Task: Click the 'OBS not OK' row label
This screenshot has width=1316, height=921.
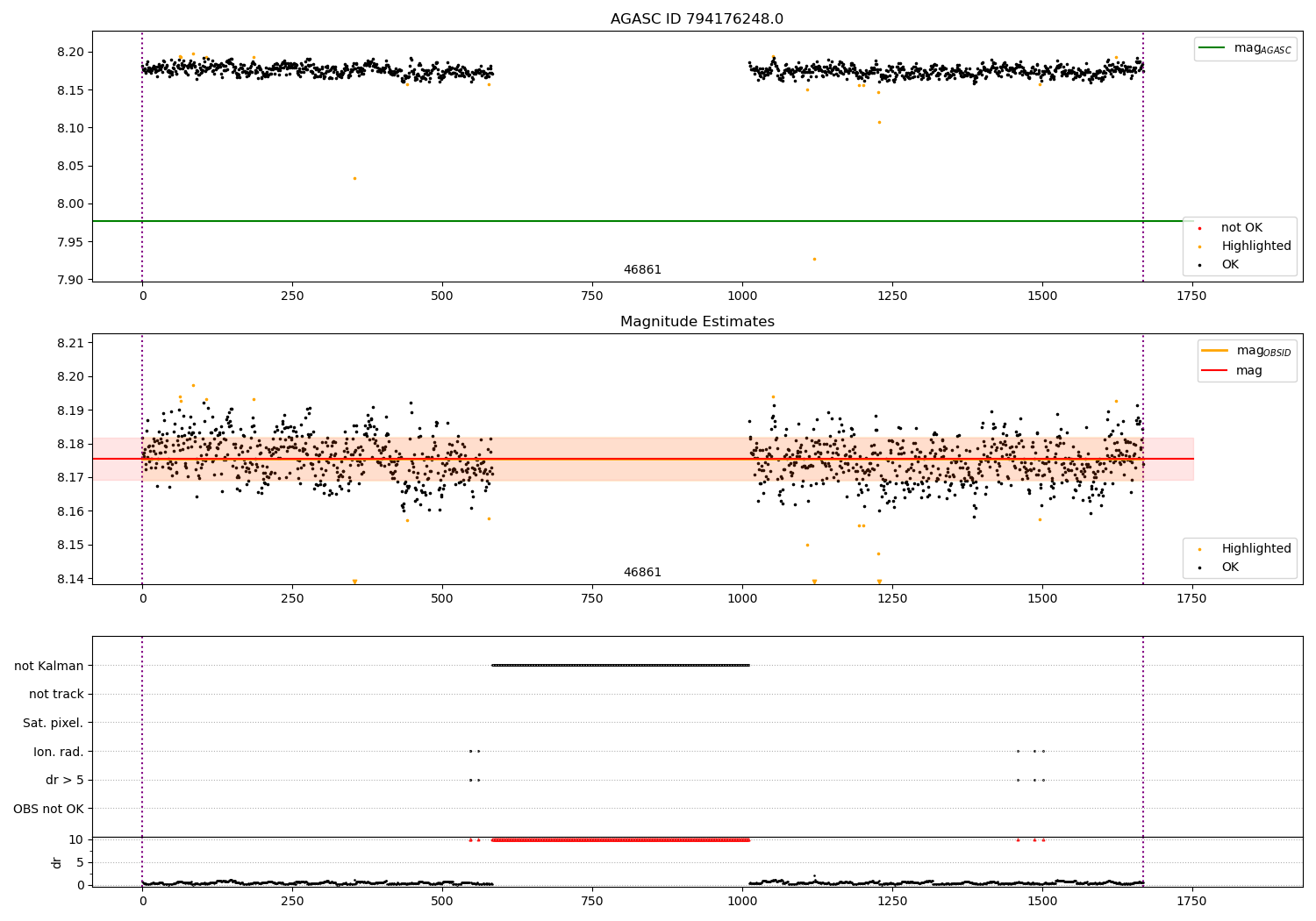Action: [49, 809]
